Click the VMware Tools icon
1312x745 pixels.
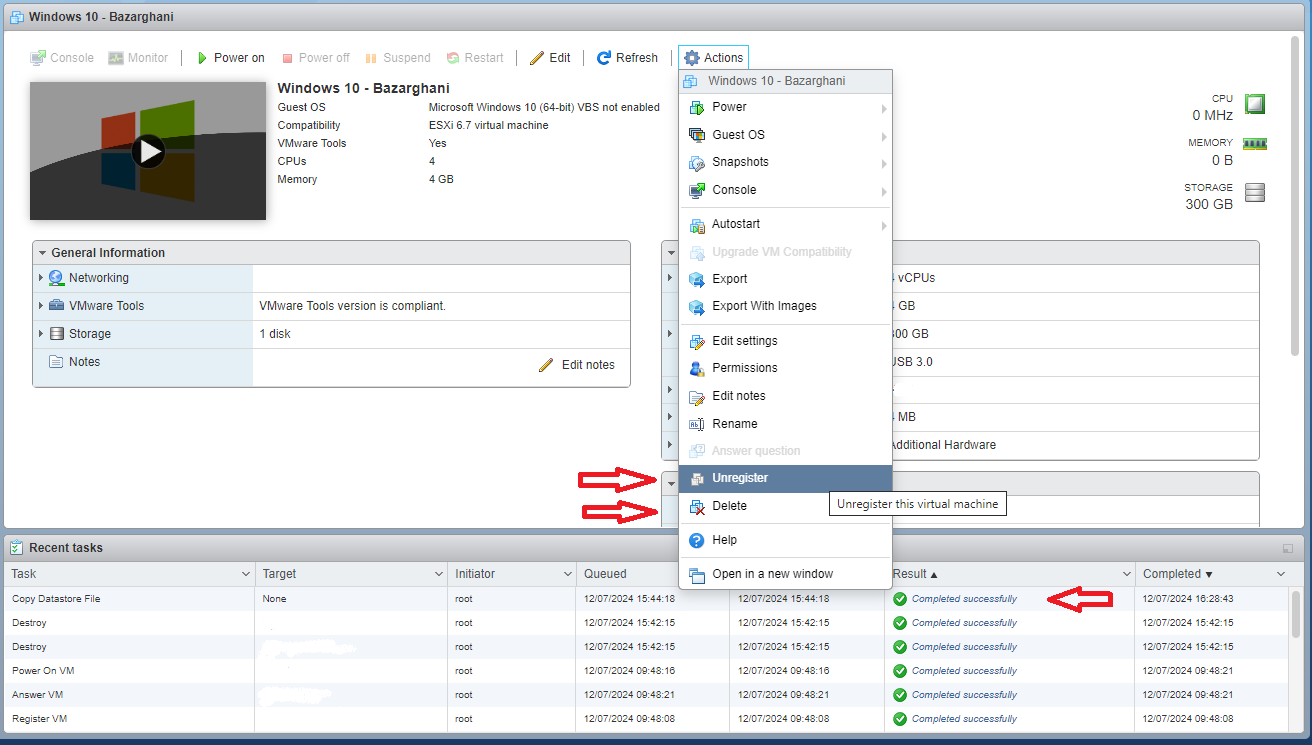click(57, 306)
